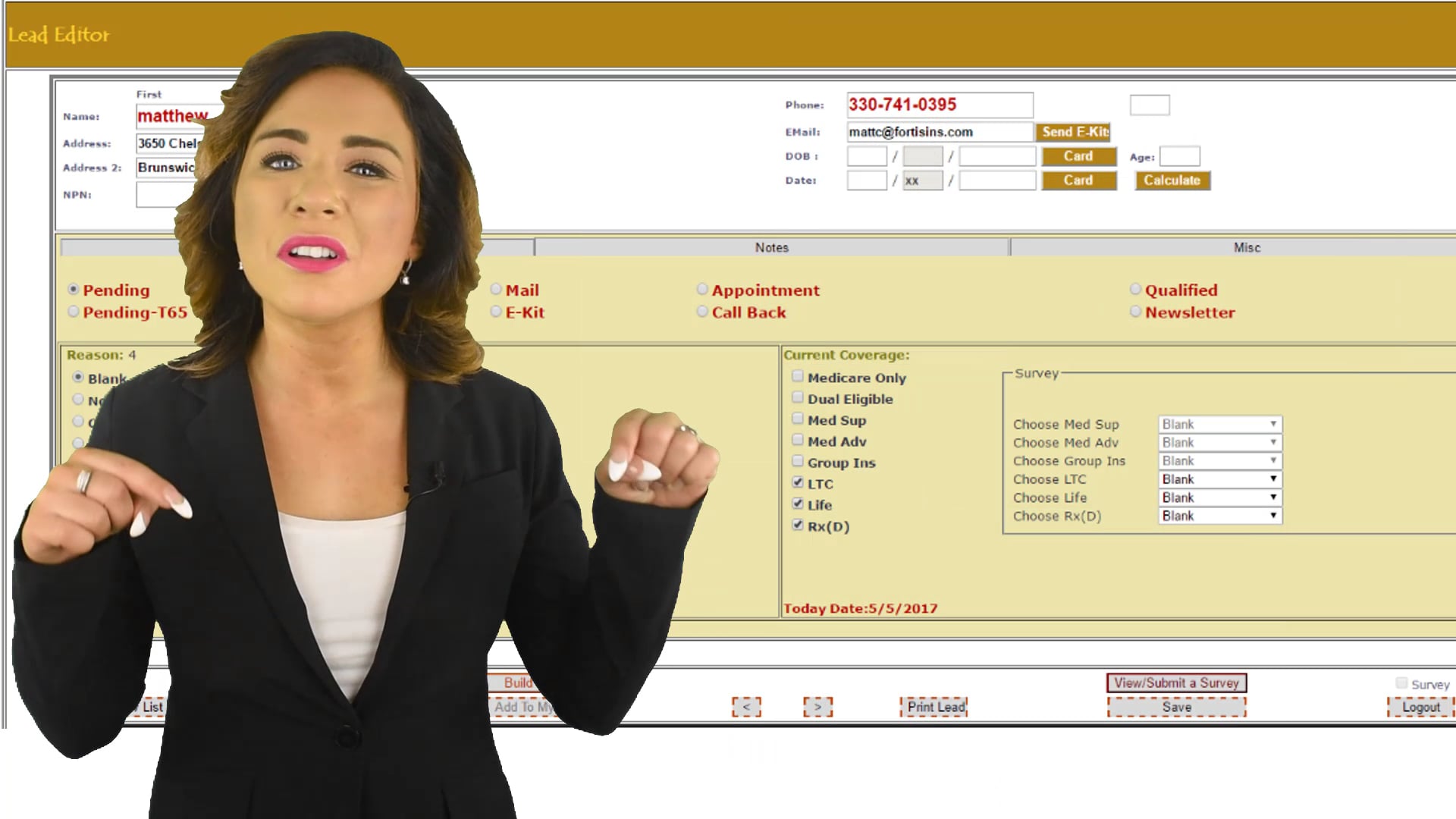The width and height of the screenshot is (1456, 819).
Task: Select the Appointment radio button
Action: point(702,290)
